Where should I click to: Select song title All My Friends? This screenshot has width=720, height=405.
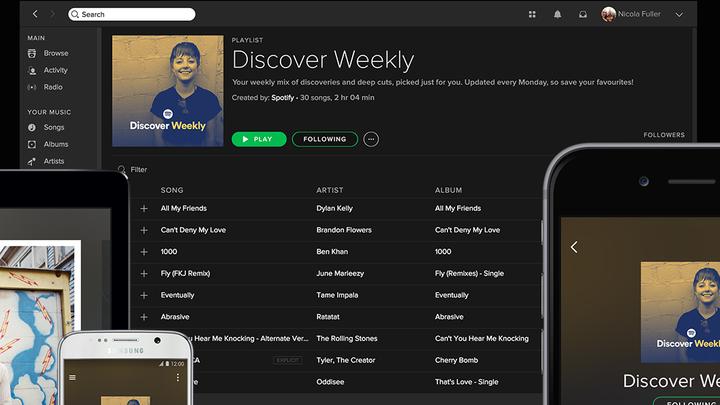[184, 208]
